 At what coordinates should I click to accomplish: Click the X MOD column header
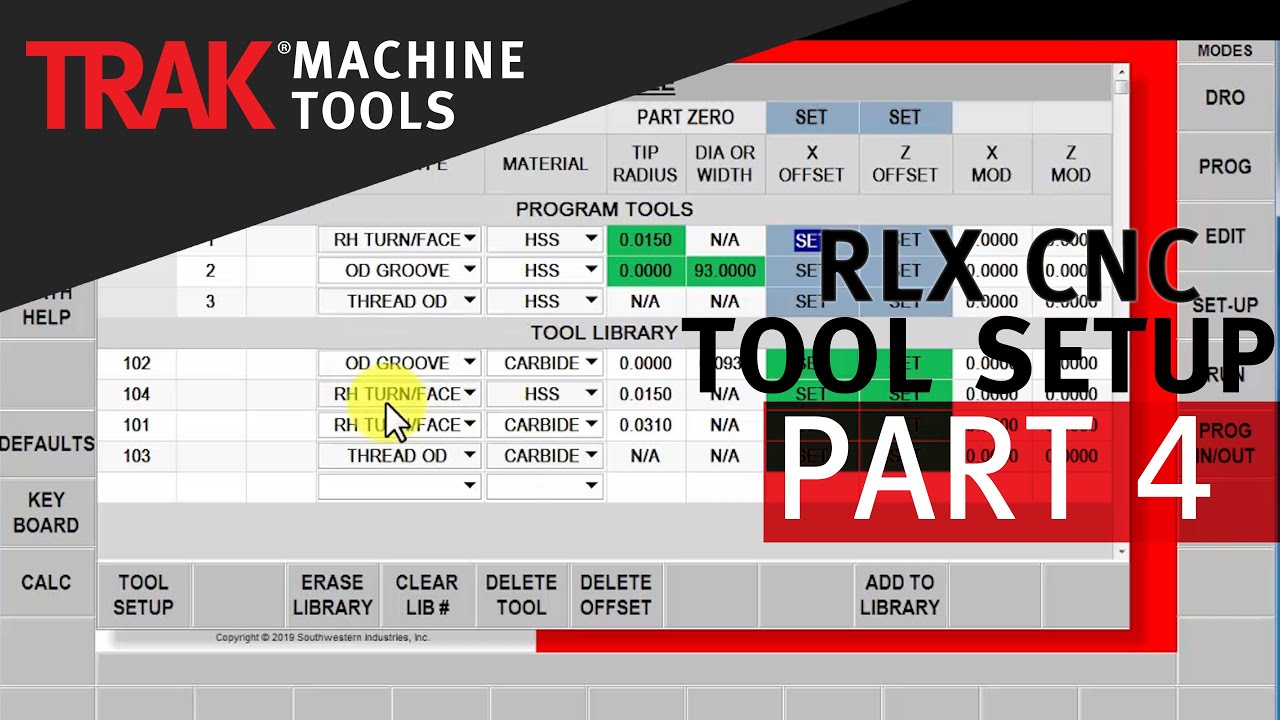click(x=991, y=163)
